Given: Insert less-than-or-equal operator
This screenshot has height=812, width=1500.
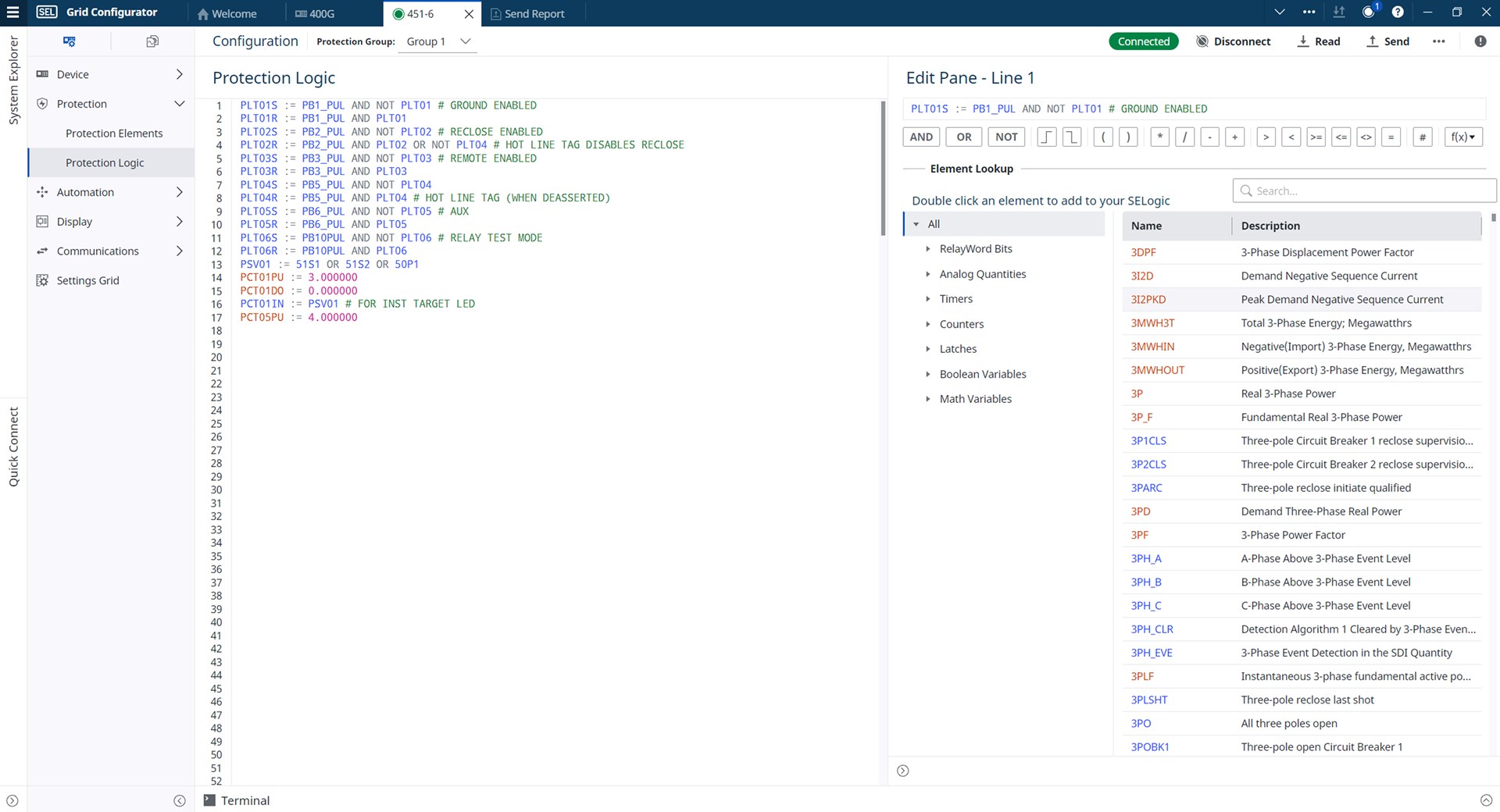Looking at the screenshot, I should (x=1341, y=137).
